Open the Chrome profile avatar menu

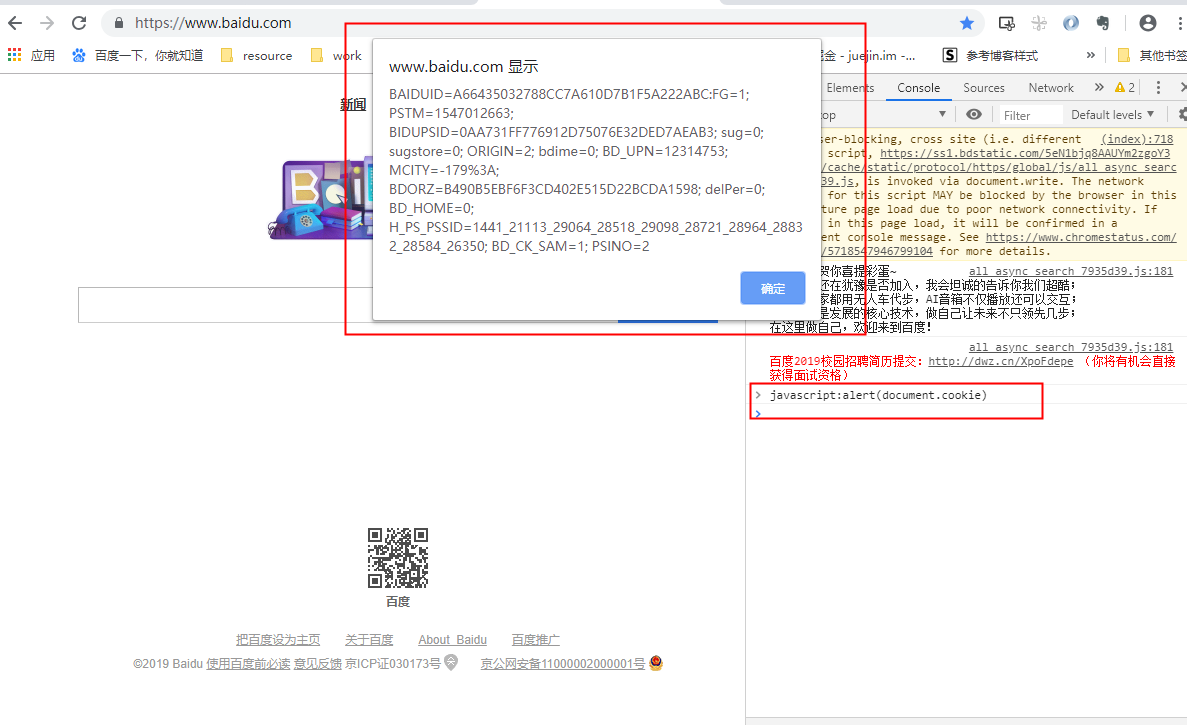click(1148, 23)
